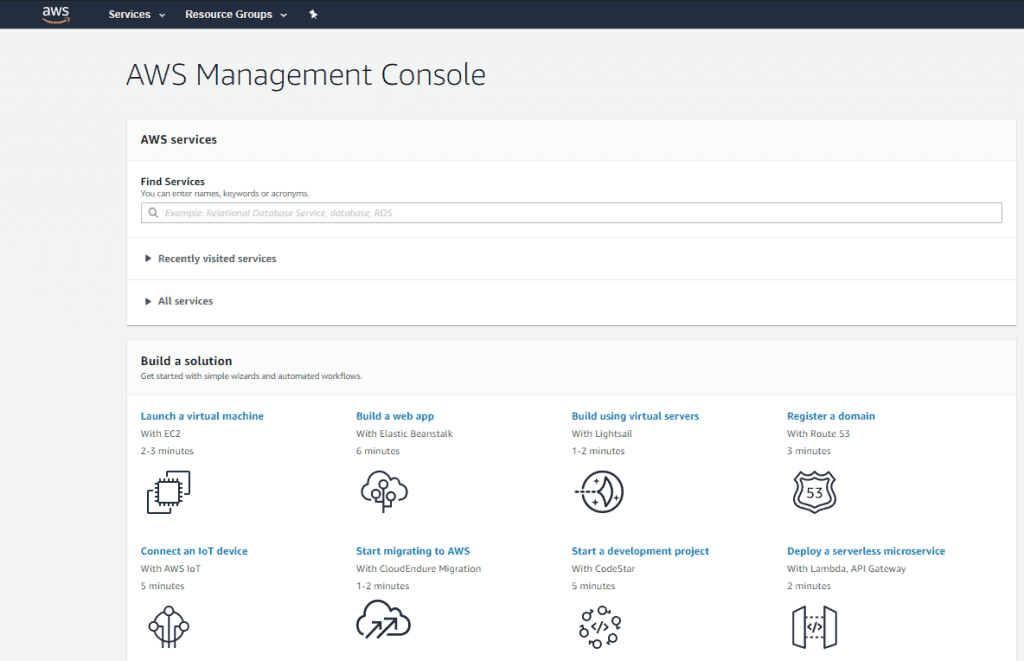
Task: Click the Route 53 shield icon
Action: coord(814,492)
